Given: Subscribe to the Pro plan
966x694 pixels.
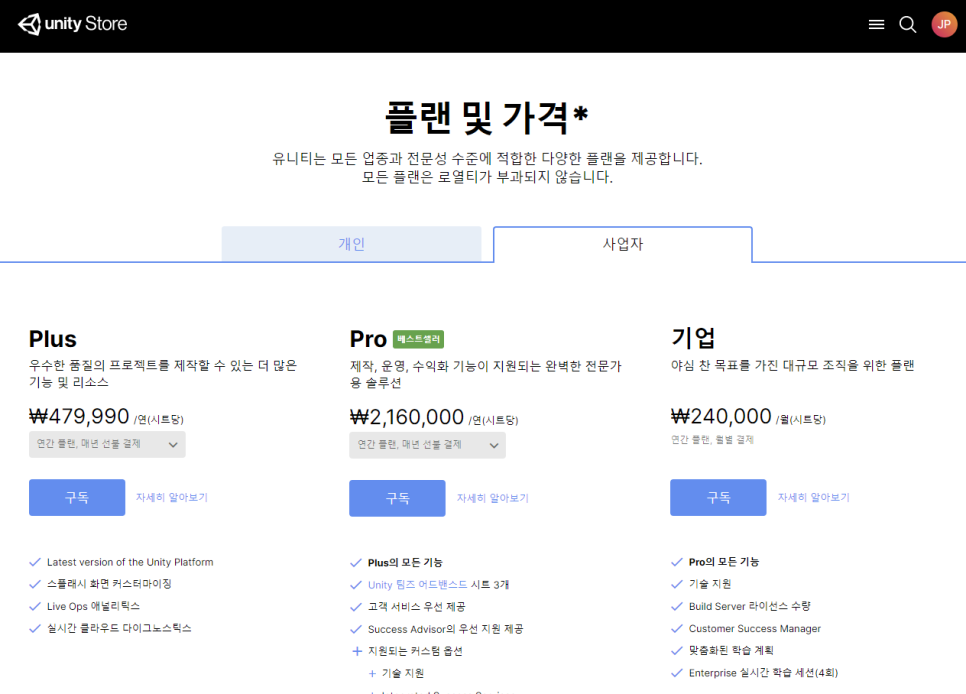Looking at the screenshot, I should click(397, 498).
